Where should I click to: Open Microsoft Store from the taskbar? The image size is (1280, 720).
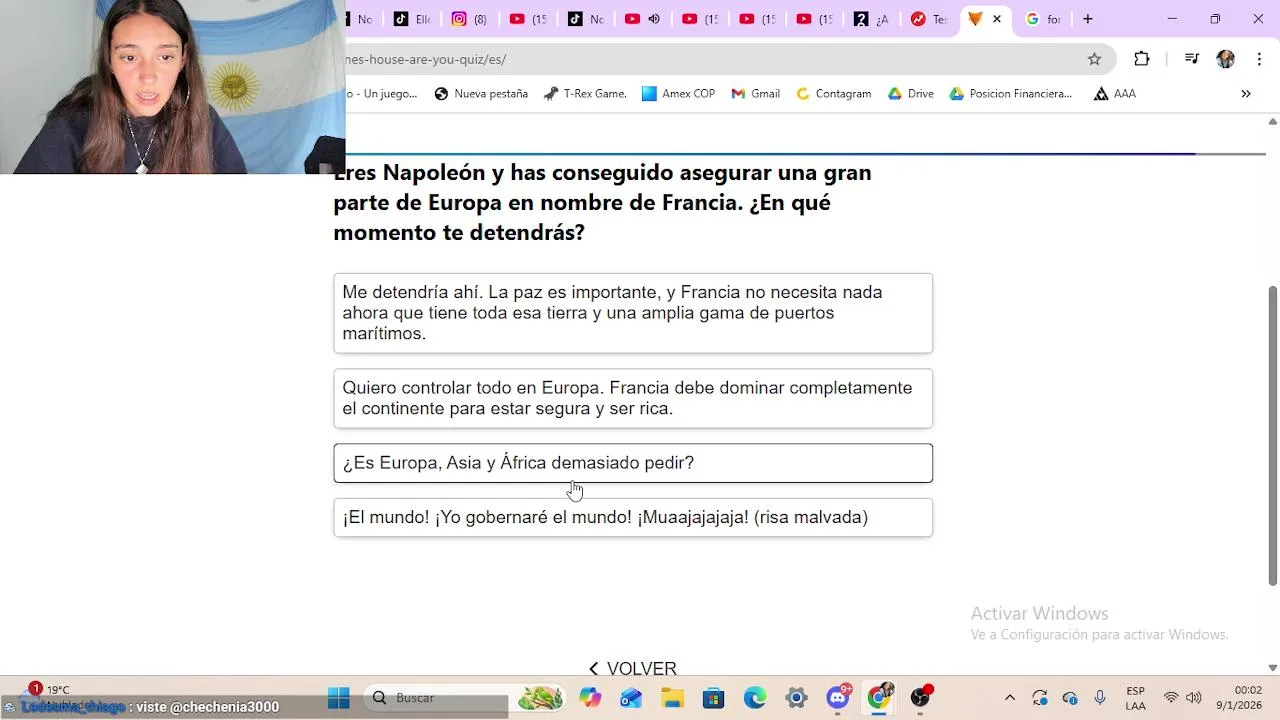click(x=713, y=698)
